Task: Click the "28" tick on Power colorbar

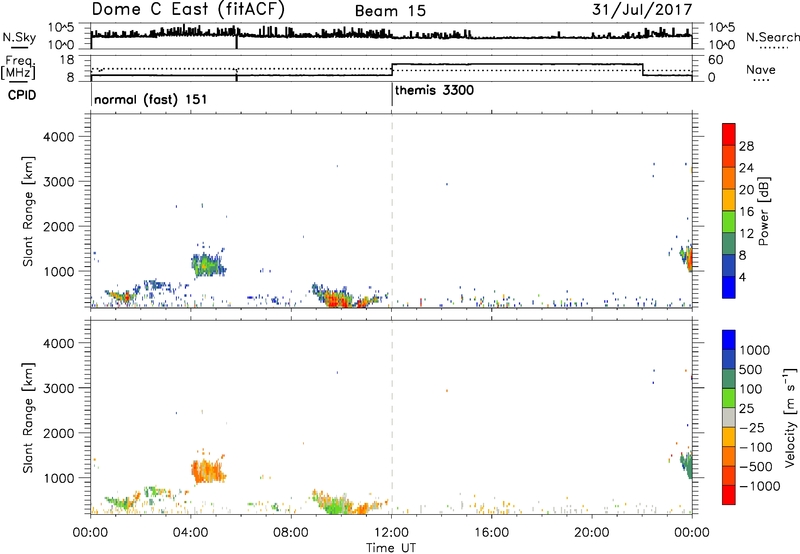Action: click(746, 146)
